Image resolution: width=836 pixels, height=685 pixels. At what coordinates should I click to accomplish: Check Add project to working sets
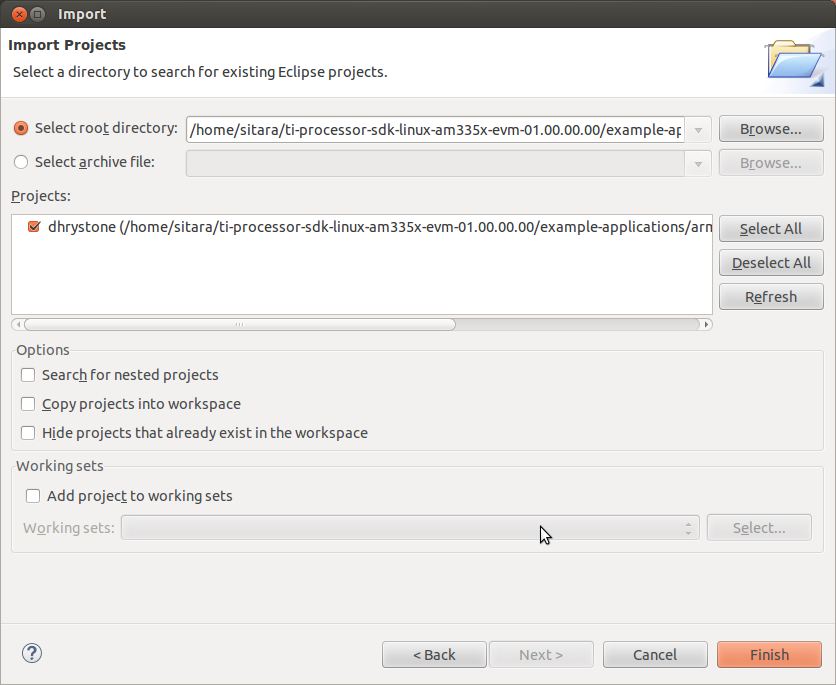[x=33, y=496]
